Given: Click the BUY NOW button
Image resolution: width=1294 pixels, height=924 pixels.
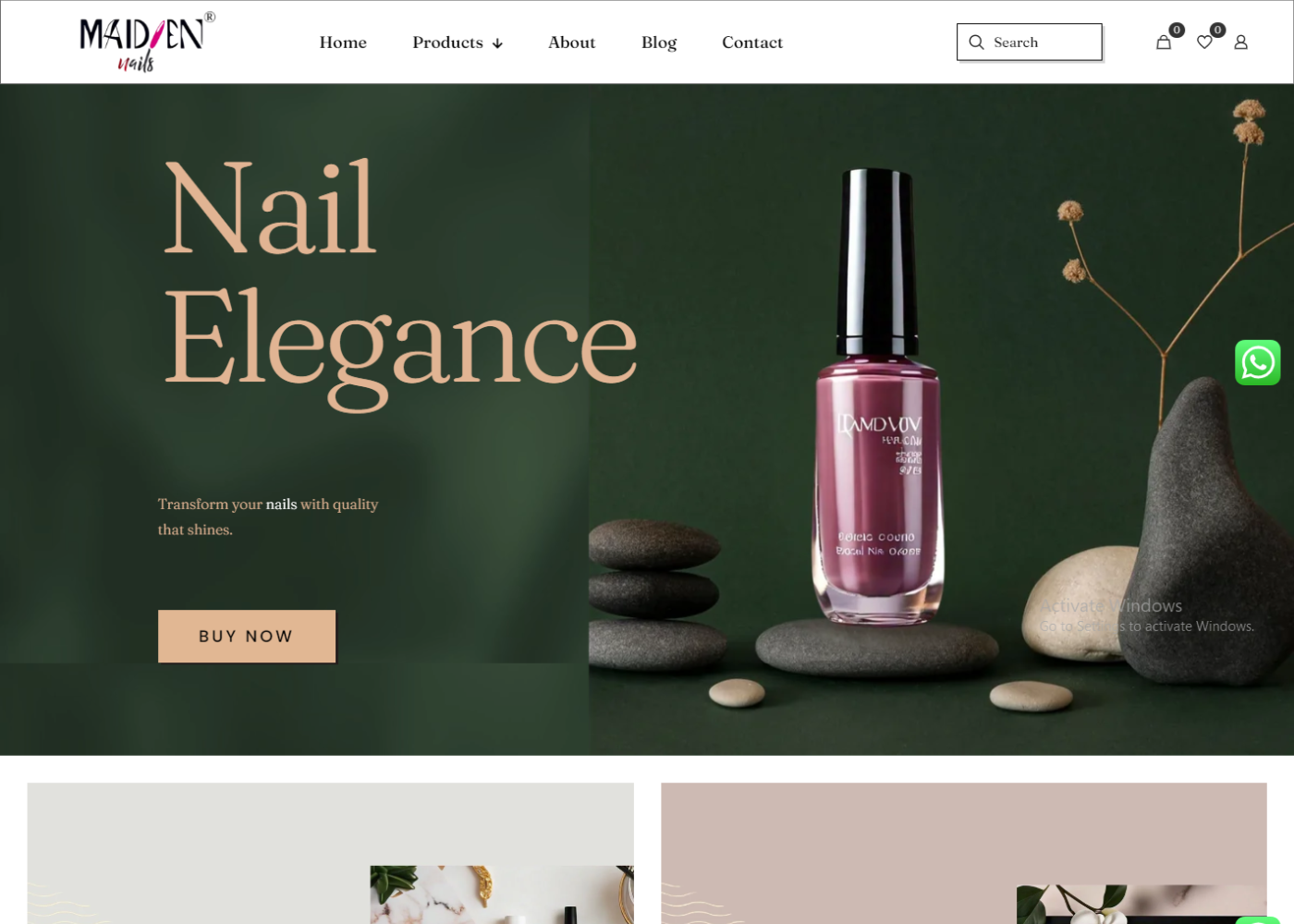Looking at the screenshot, I should click(x=247, y=636).
